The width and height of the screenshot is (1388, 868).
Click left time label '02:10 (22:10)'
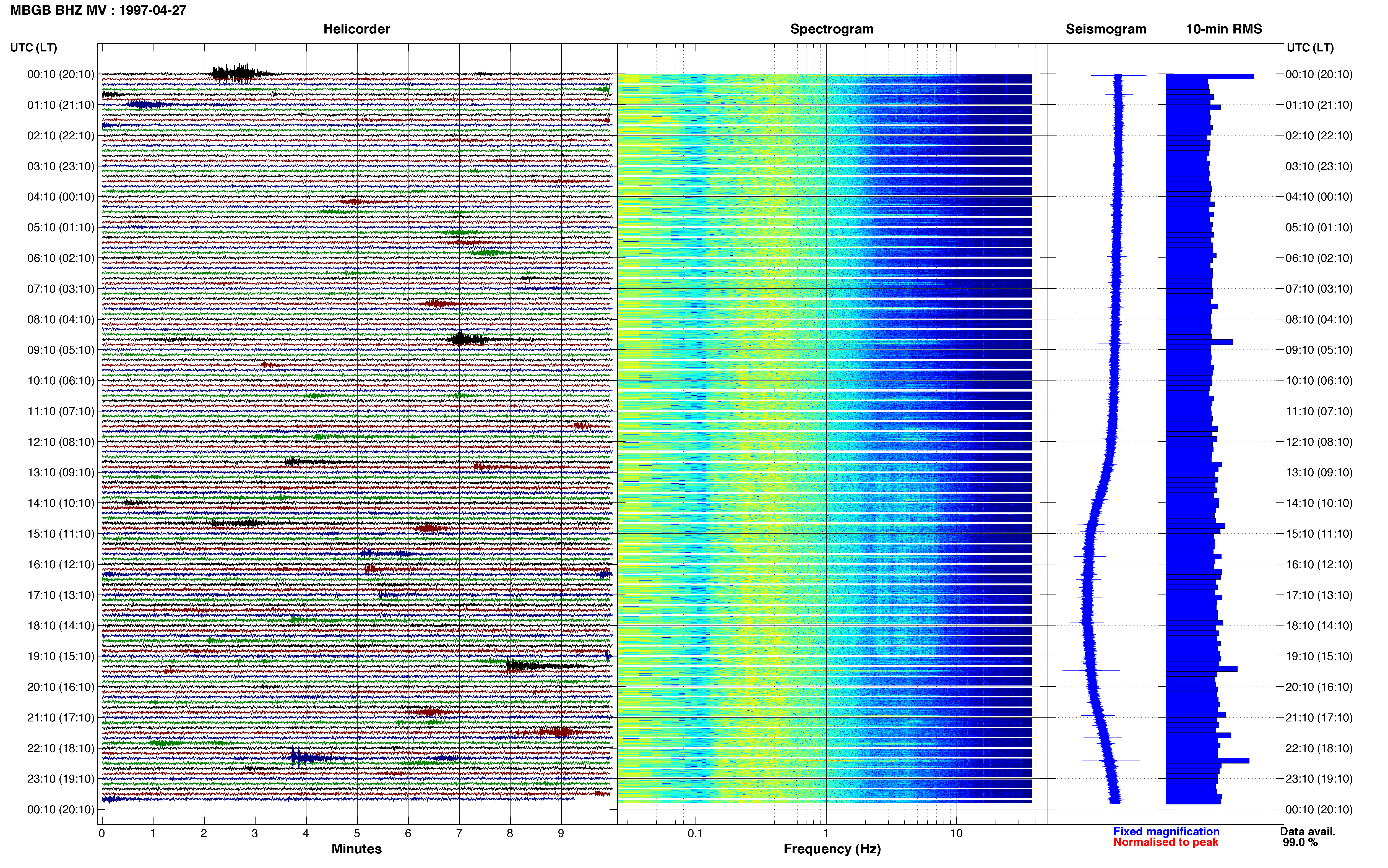[60, 135]
